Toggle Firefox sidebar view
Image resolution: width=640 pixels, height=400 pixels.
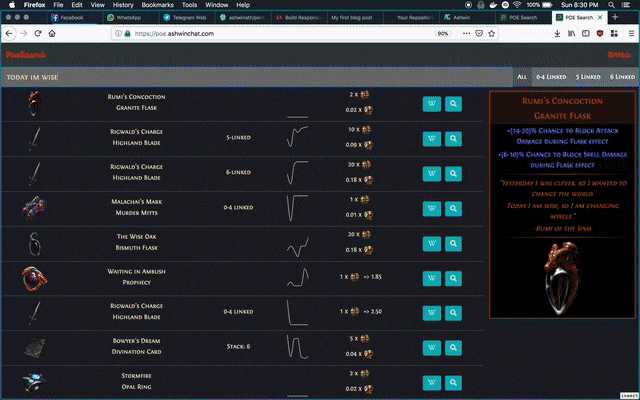tap(586, 33)
